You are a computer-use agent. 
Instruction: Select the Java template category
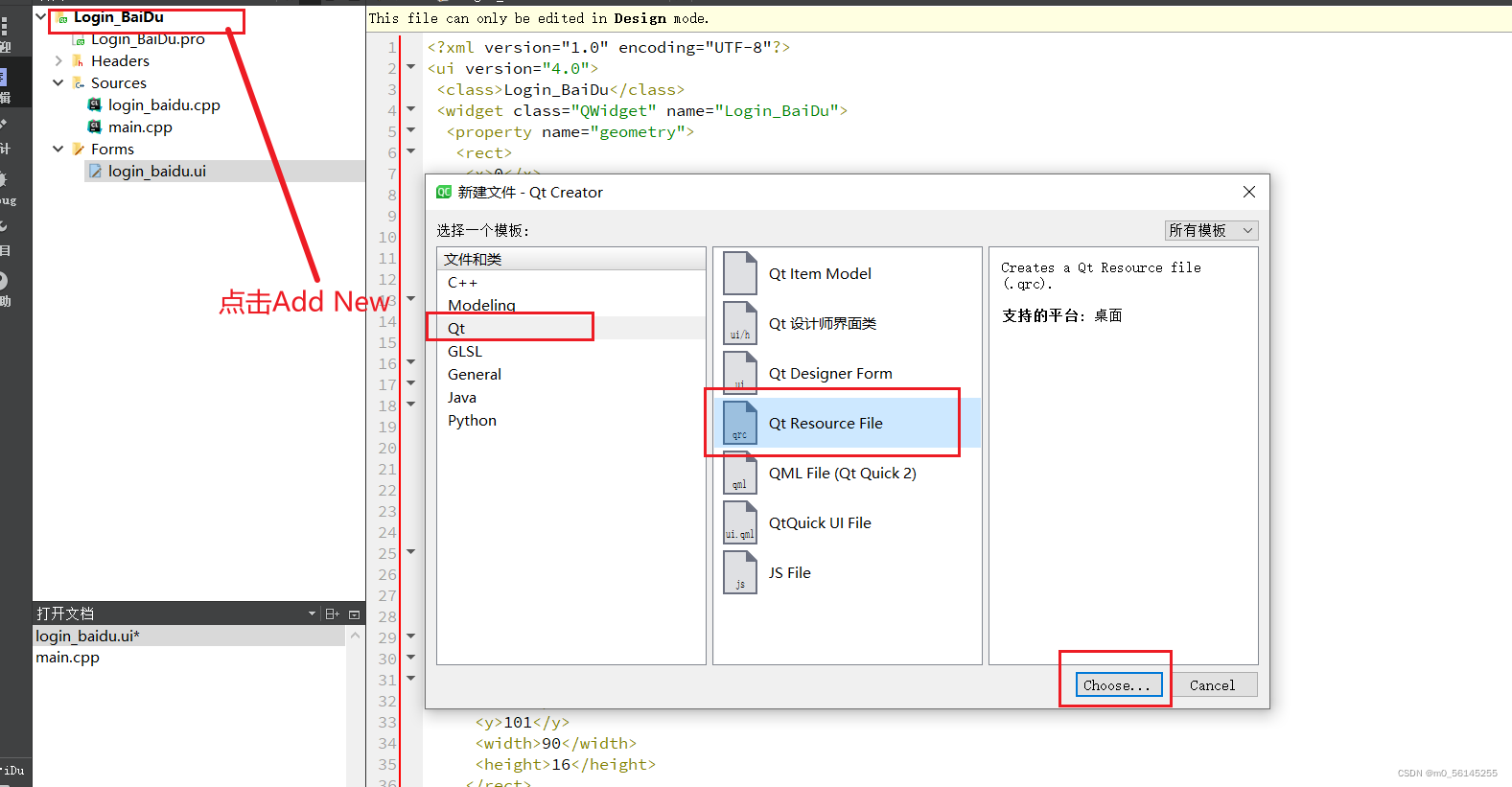[570, 398]
